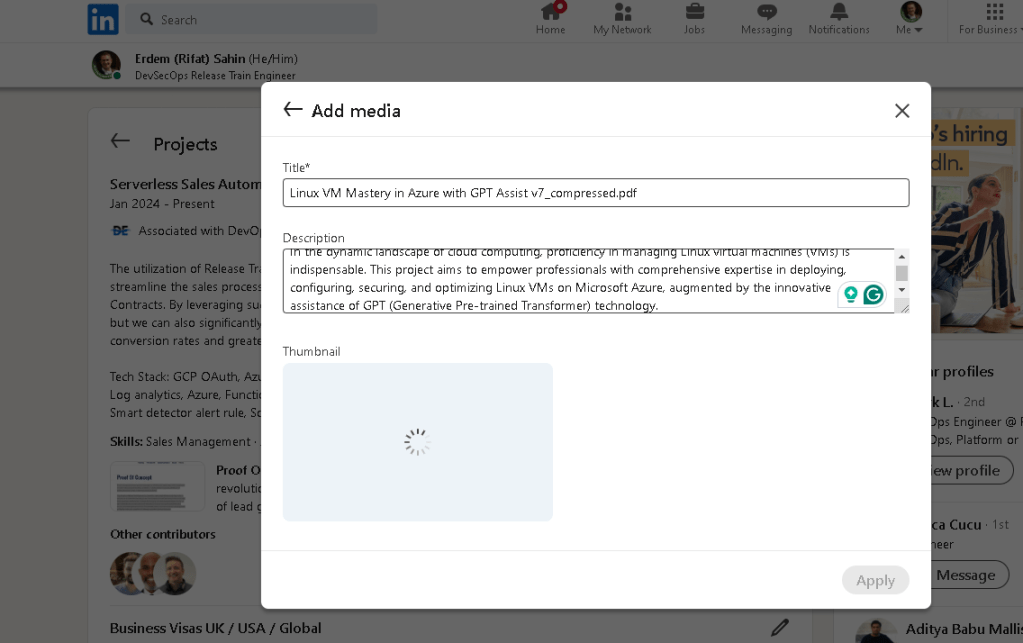Click the search magnifier icon

point(146,20)
